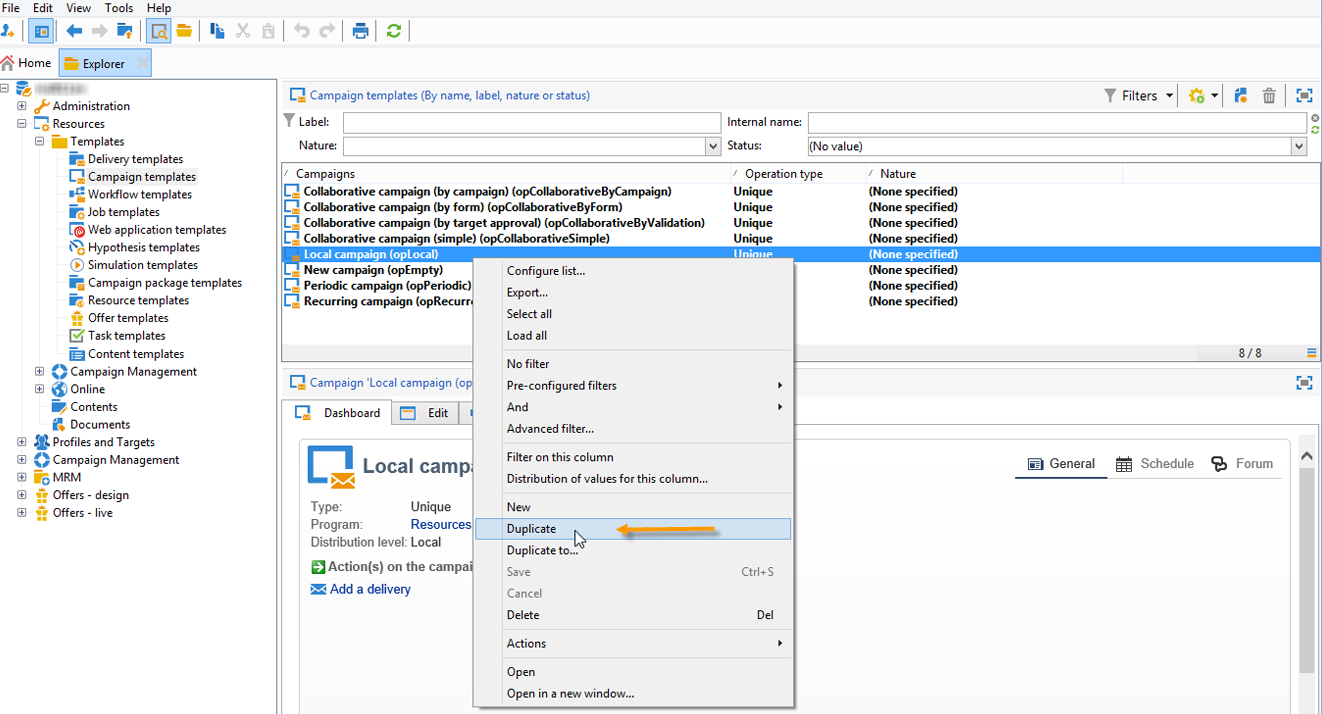Click the yellow folder icon in toolbar
The image size is (1322, 714).
point(184,31)
